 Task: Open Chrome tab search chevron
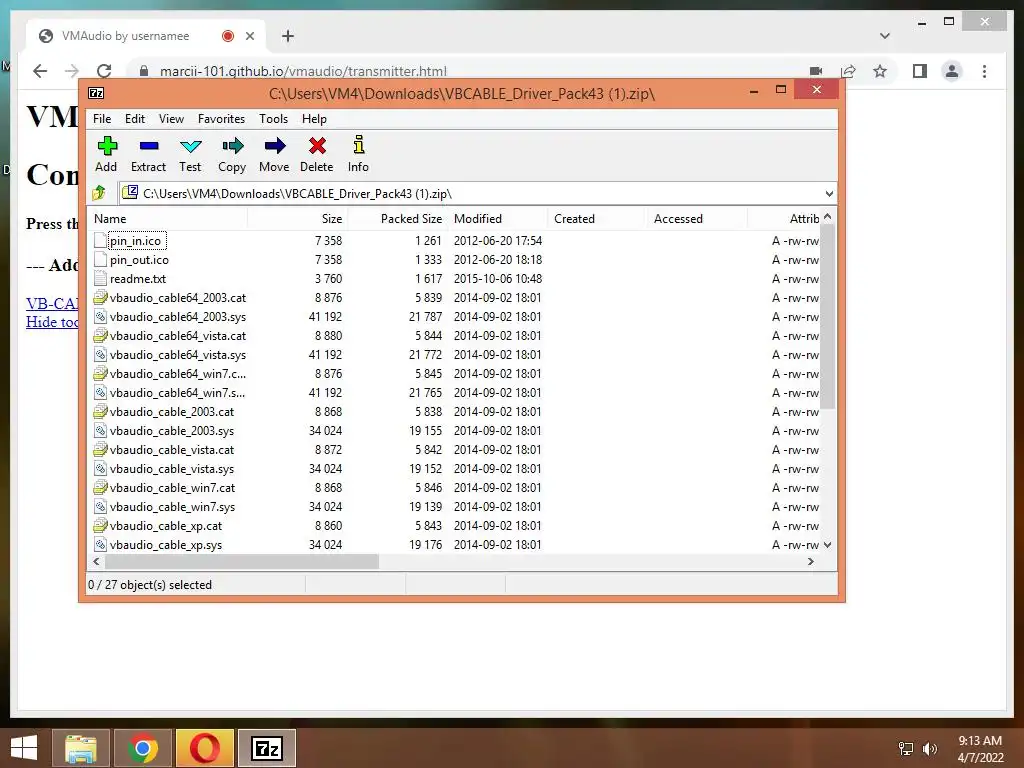(x=885, y=36)
